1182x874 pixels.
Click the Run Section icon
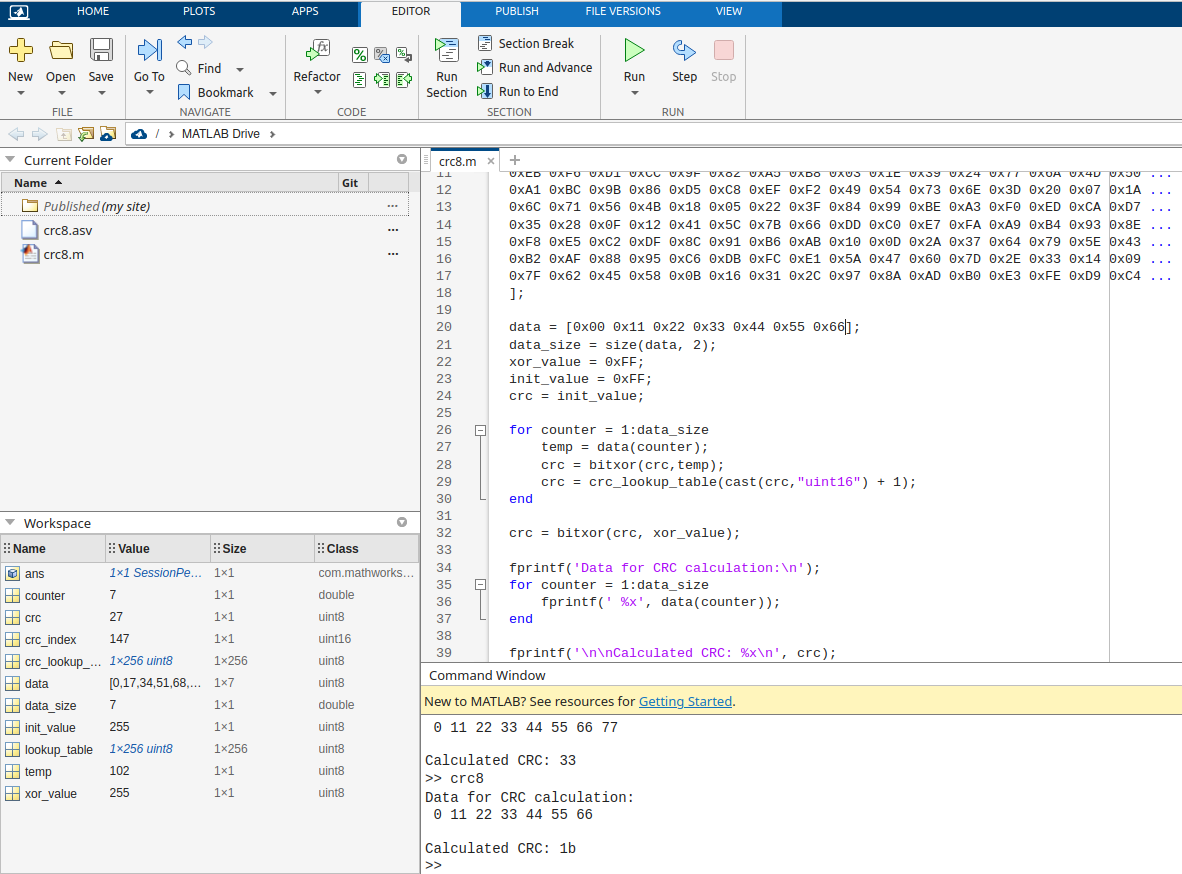446,51
